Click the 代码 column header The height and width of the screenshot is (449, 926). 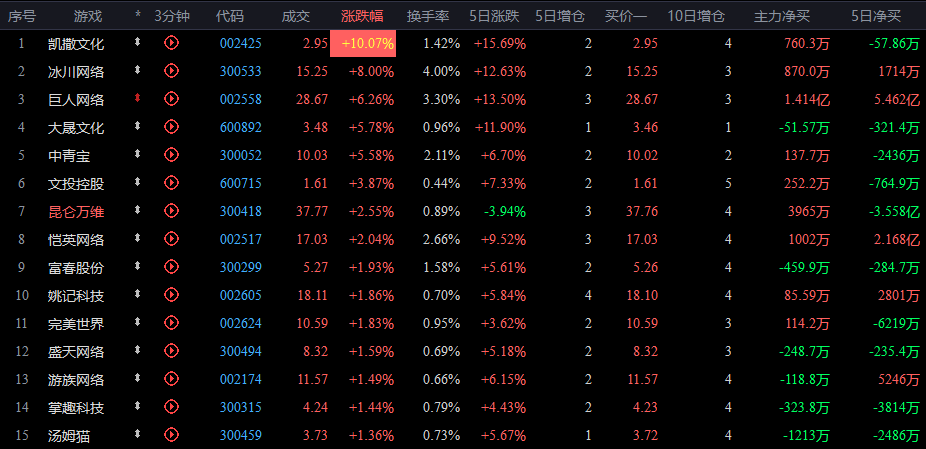point(230,16)
